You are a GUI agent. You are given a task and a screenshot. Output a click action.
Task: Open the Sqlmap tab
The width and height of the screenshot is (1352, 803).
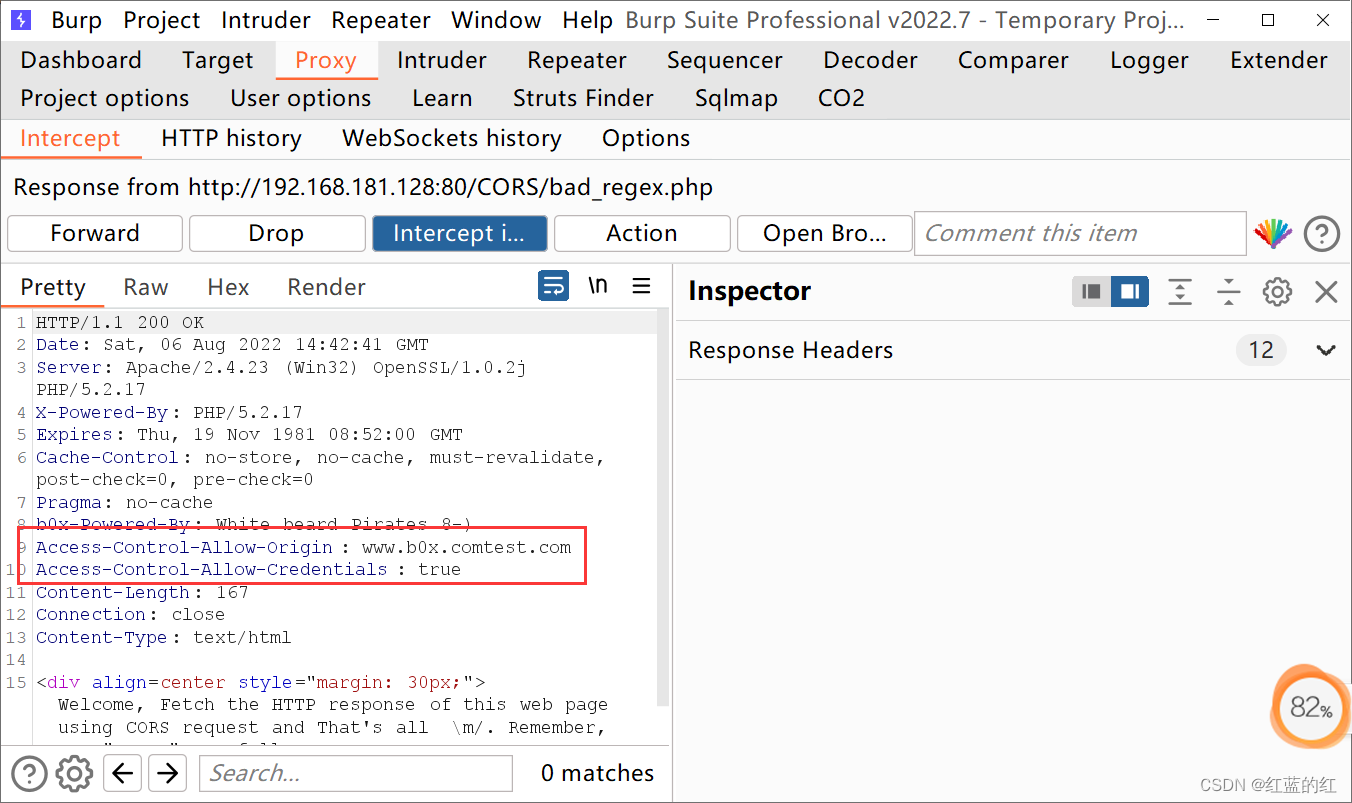pos(736,98)
